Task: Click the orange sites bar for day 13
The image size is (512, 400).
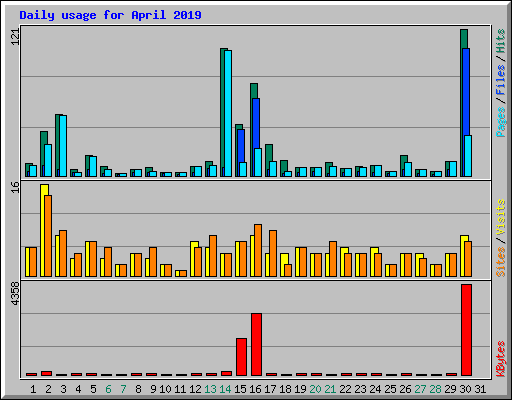Action: [x=213, y=256]
